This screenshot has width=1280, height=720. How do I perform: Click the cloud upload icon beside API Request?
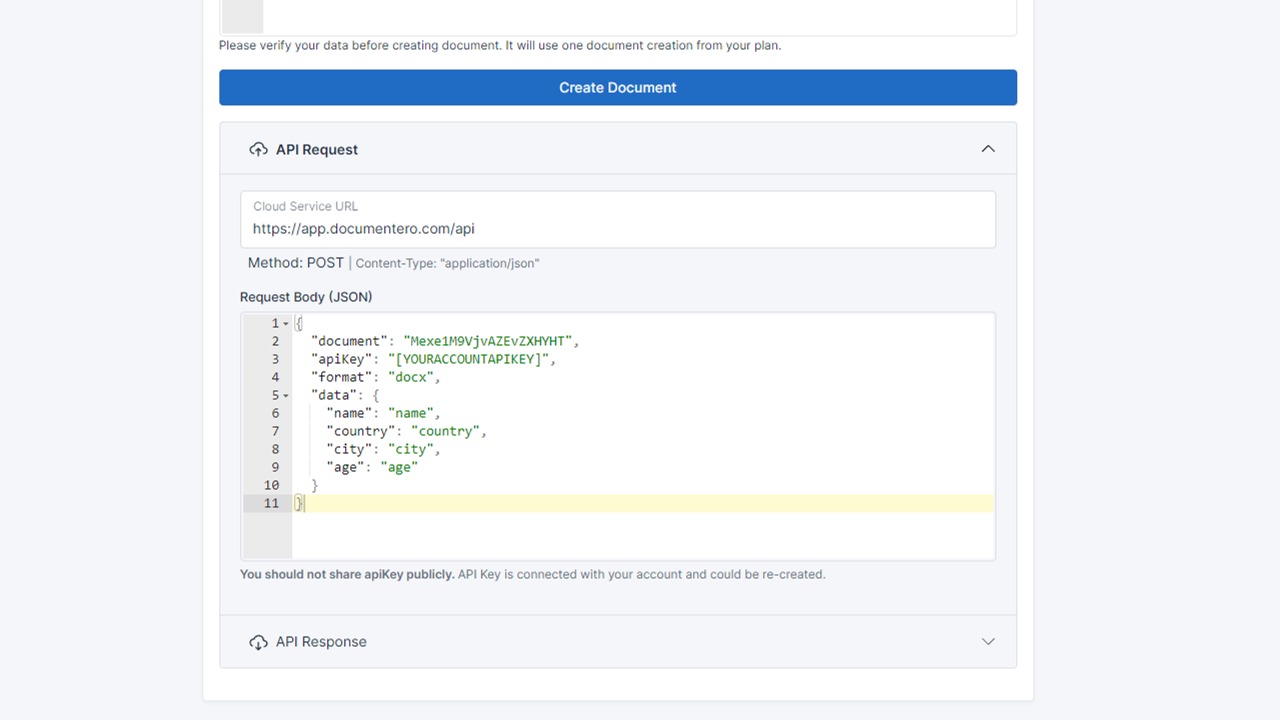point(258,149)
